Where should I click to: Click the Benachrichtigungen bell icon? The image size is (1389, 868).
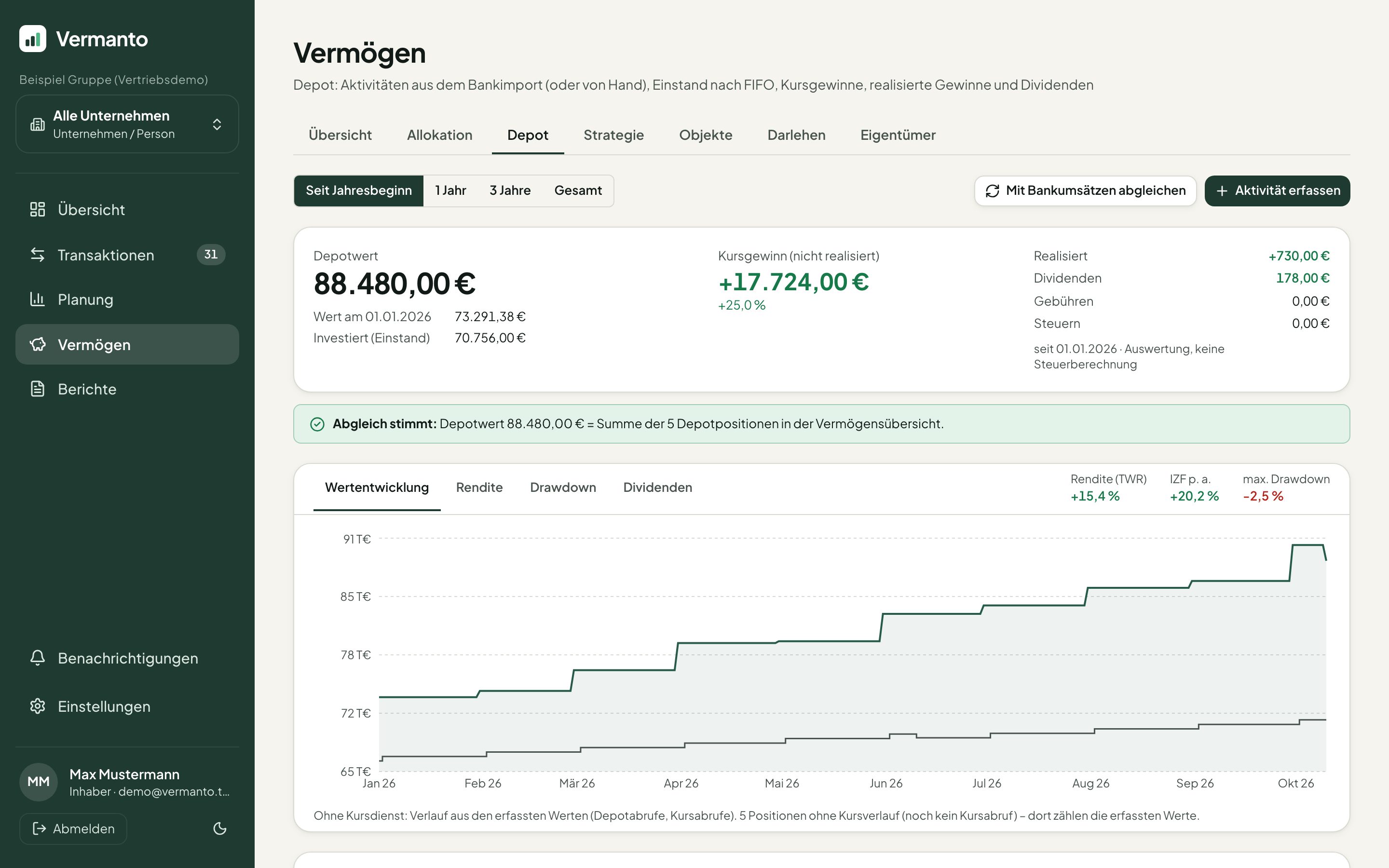(37, 658)
